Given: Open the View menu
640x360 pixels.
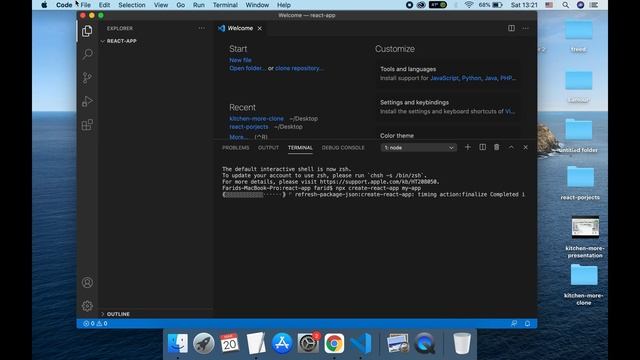Looking at the screenshot, I should (x=161, y=5).
